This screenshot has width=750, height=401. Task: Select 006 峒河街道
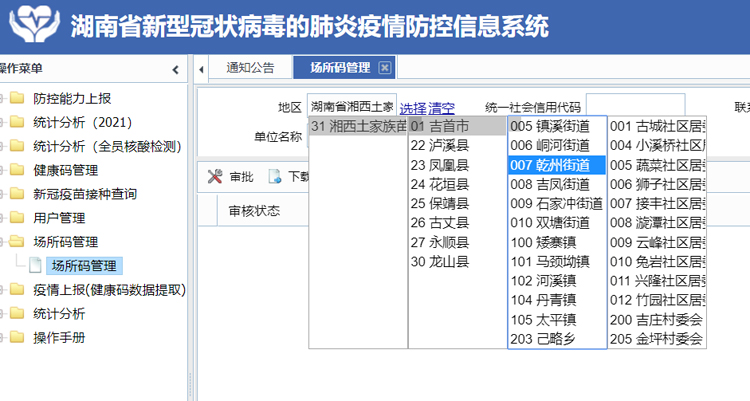(x=557, y=145)
